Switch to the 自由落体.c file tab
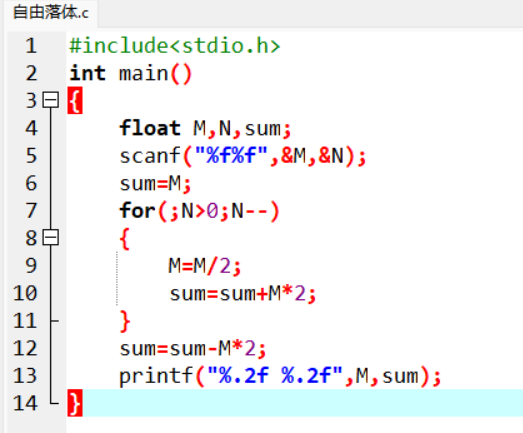523x433 pixels. click(51, 13)
